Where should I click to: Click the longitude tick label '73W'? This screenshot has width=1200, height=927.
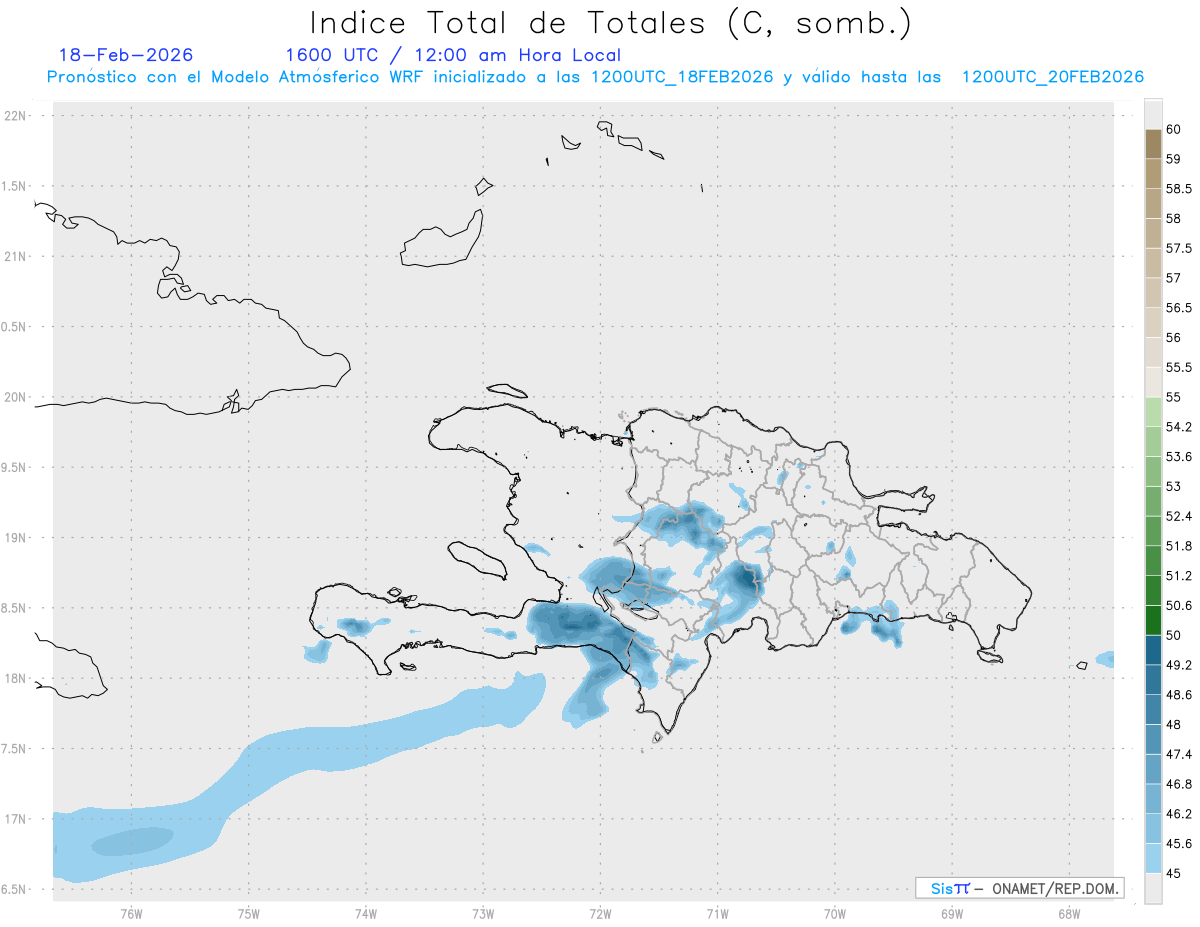coord(483,914)
